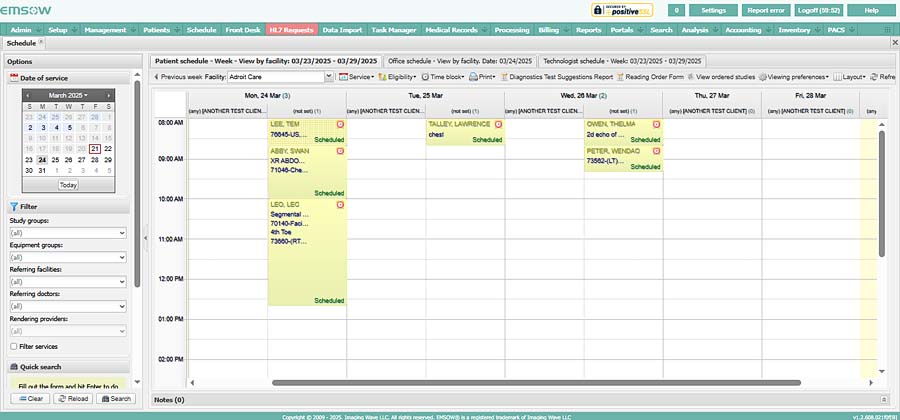Click status icon on TALLEY, LAWRENCE appointment

click(498, 124)
